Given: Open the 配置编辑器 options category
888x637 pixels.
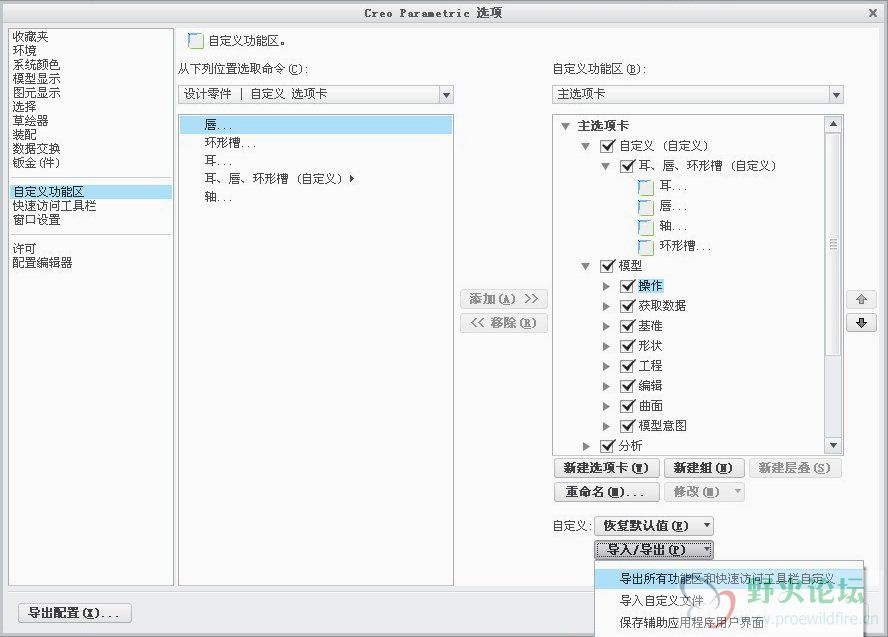Looking at the screenshot, I should [42, 263].
